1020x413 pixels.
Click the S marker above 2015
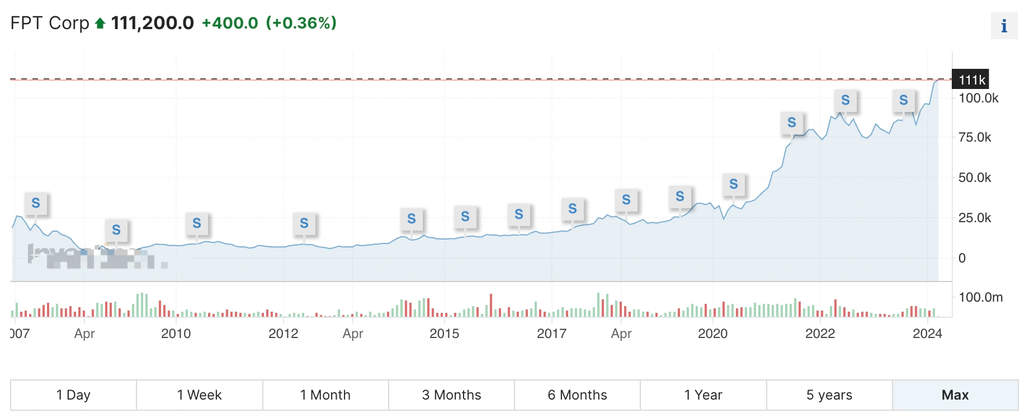click(x=465, y=216)
